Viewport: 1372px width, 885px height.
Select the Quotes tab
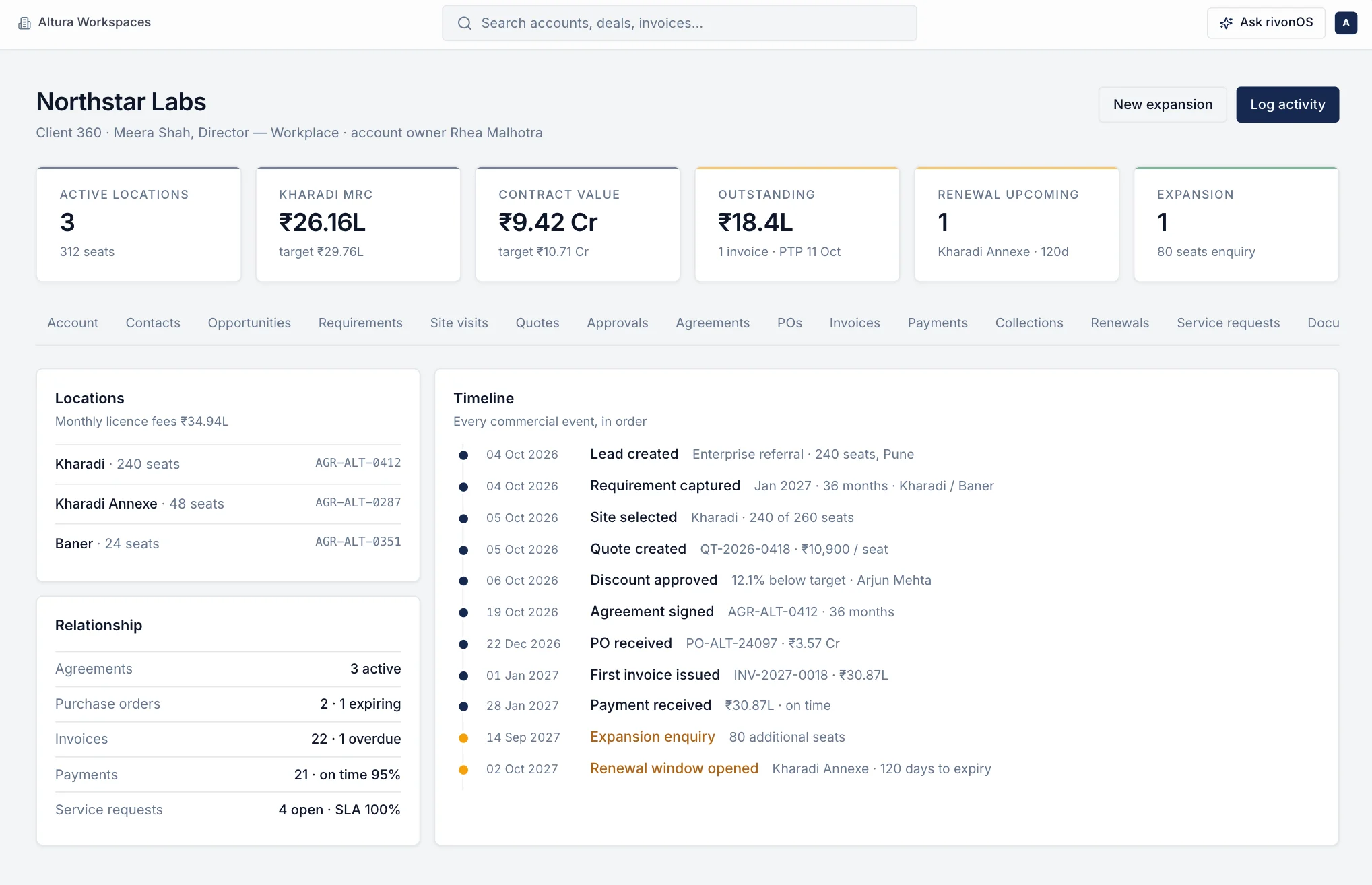tap(537, 323)
